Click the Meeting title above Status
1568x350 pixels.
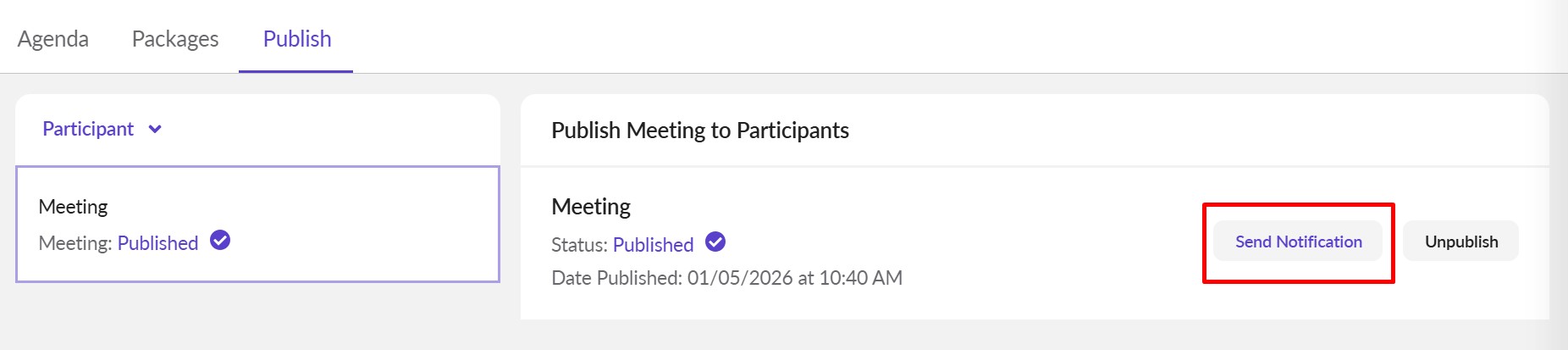591,207
